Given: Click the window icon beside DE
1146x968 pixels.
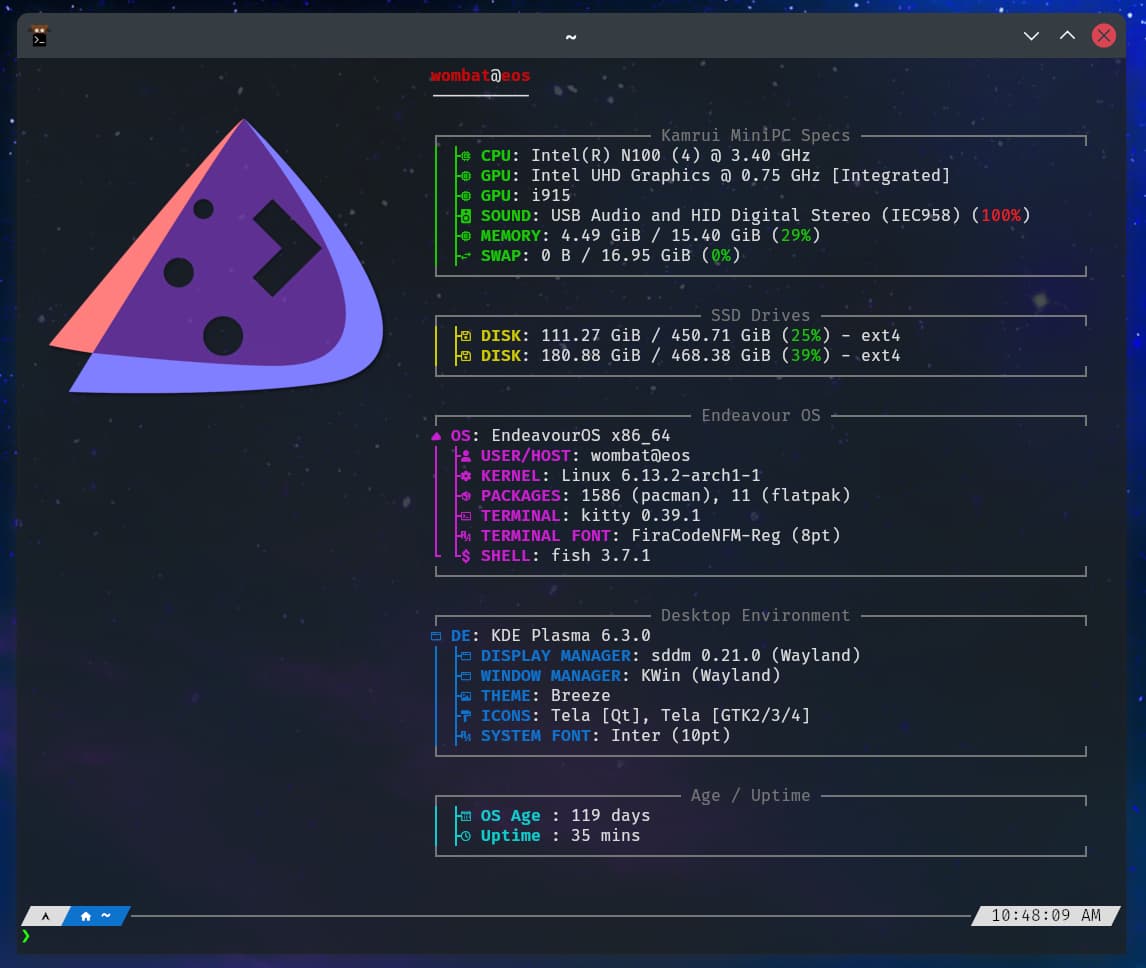Looking at the screenshot, I should pos(436,636).
